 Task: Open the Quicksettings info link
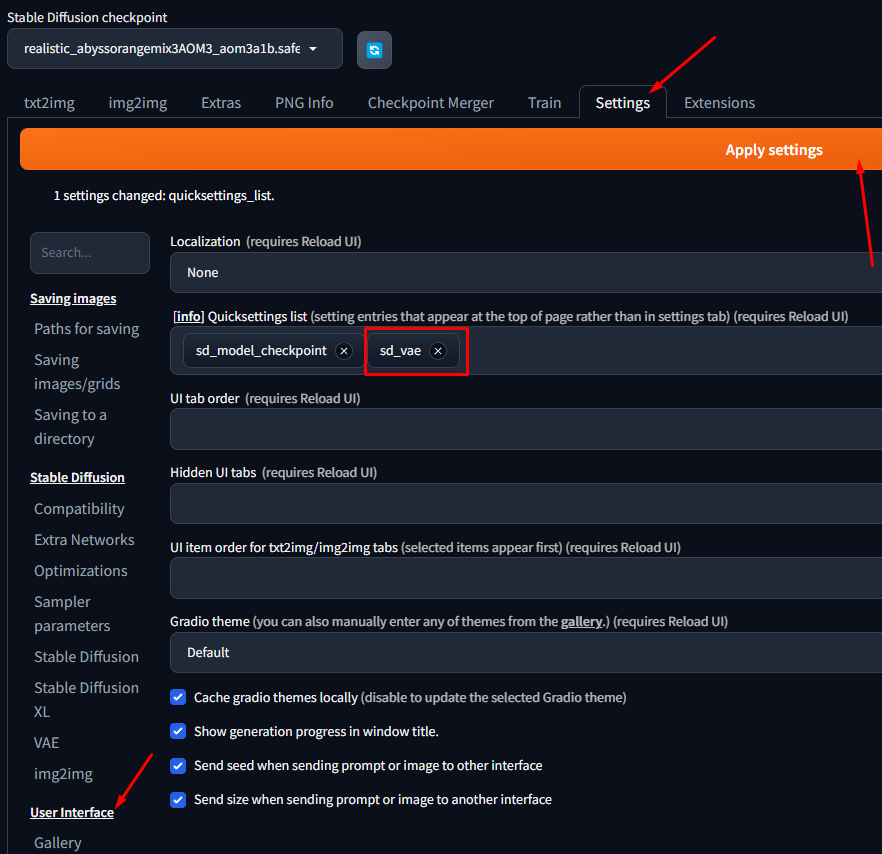point(187,316)
